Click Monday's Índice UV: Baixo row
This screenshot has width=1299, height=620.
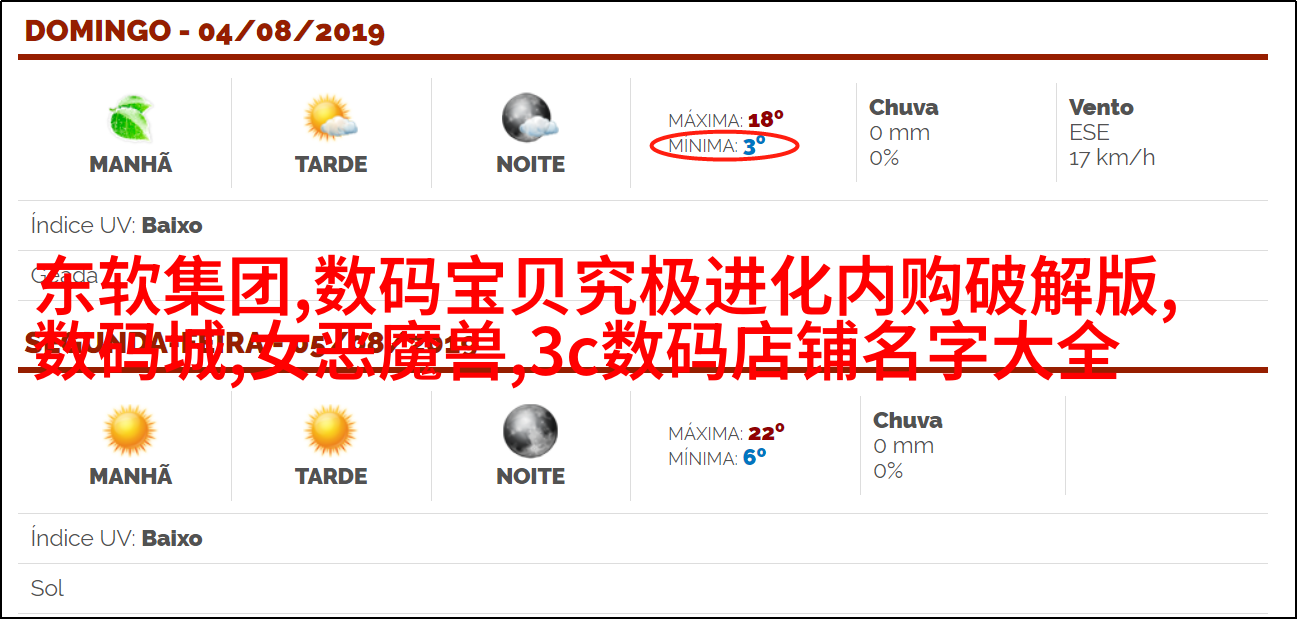click(643, 538)
